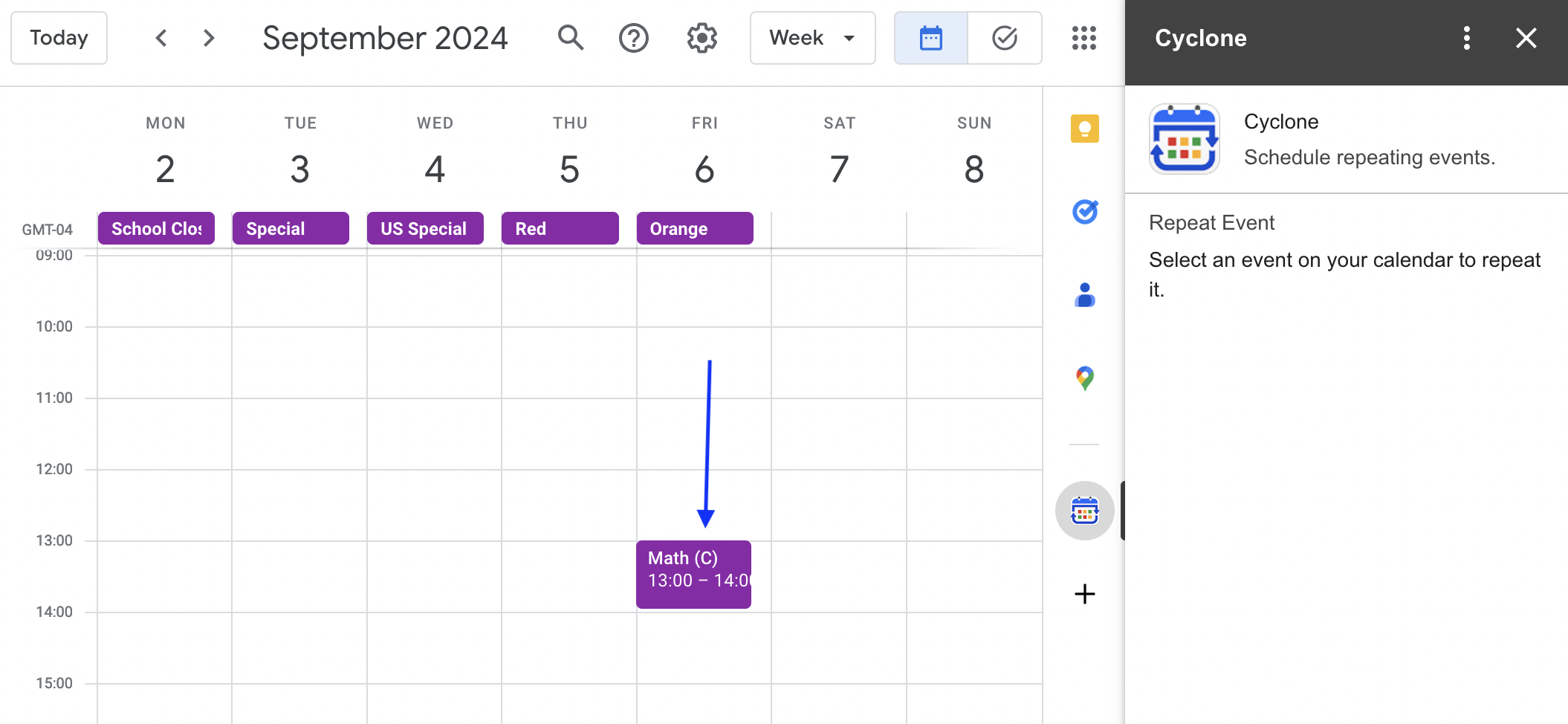The width and height of the screenshot is (1568, 724).
Task: Select Friday 6 date header
Action: (x=704, y=169)
